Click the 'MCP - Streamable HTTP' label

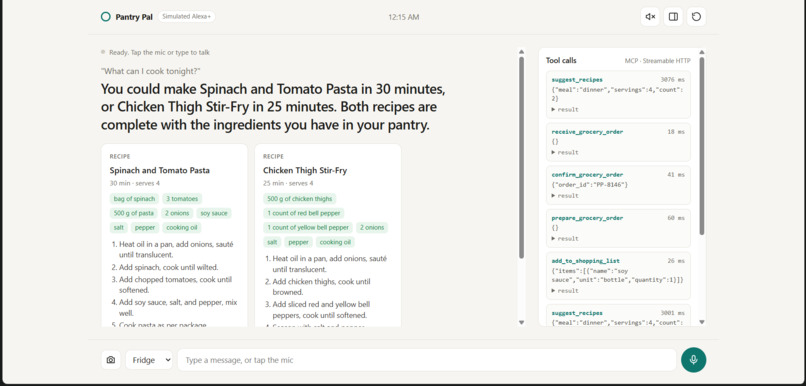(x=657, y=61)
